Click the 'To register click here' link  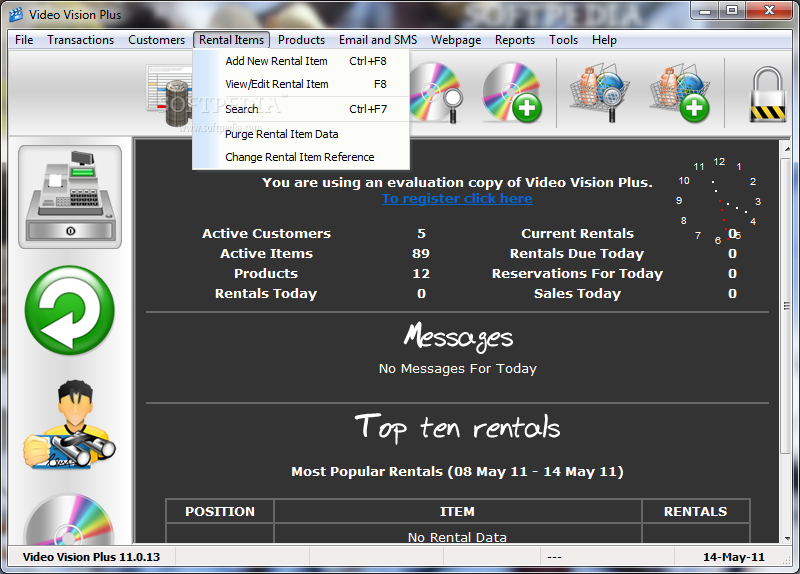click(x=457, y=198)
